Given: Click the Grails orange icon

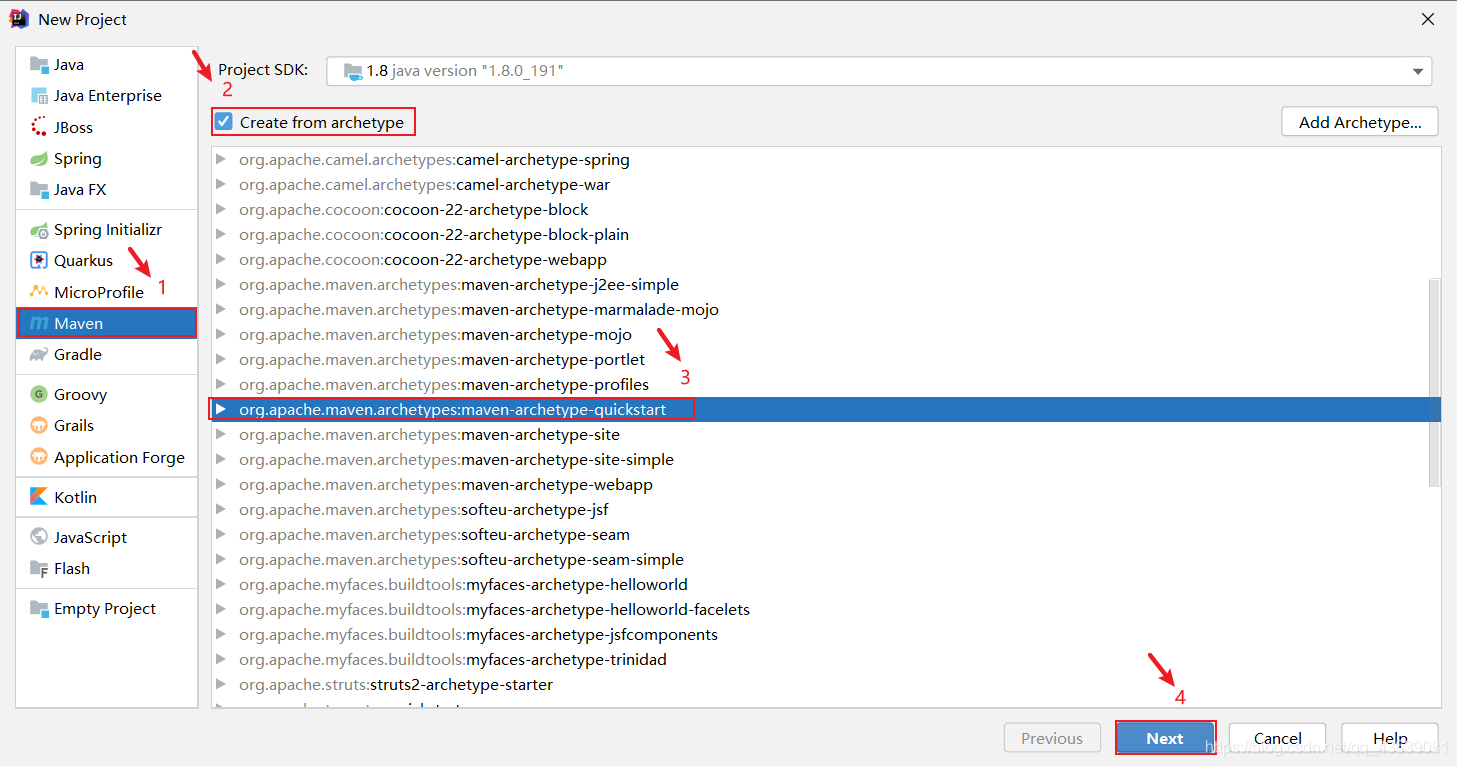Looking at the screenshot, I should (x=39, y=426).
